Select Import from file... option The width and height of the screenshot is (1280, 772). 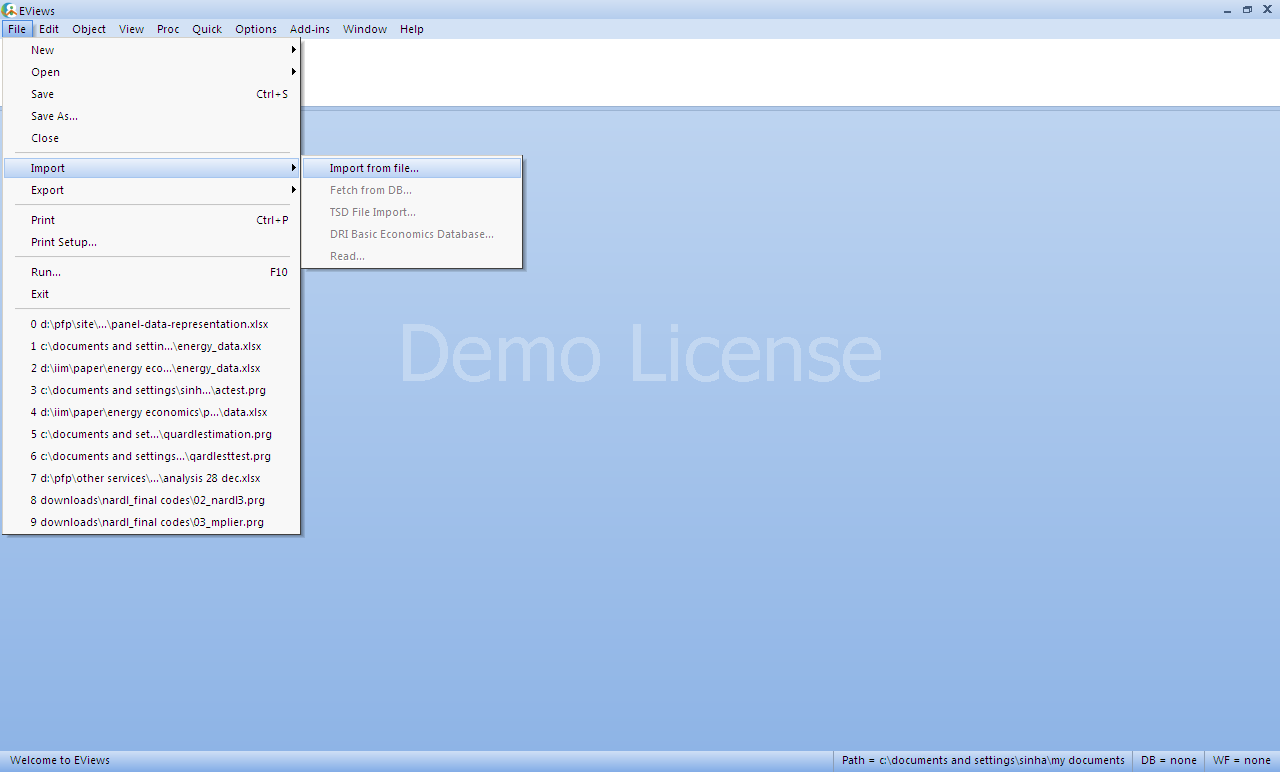412,168
